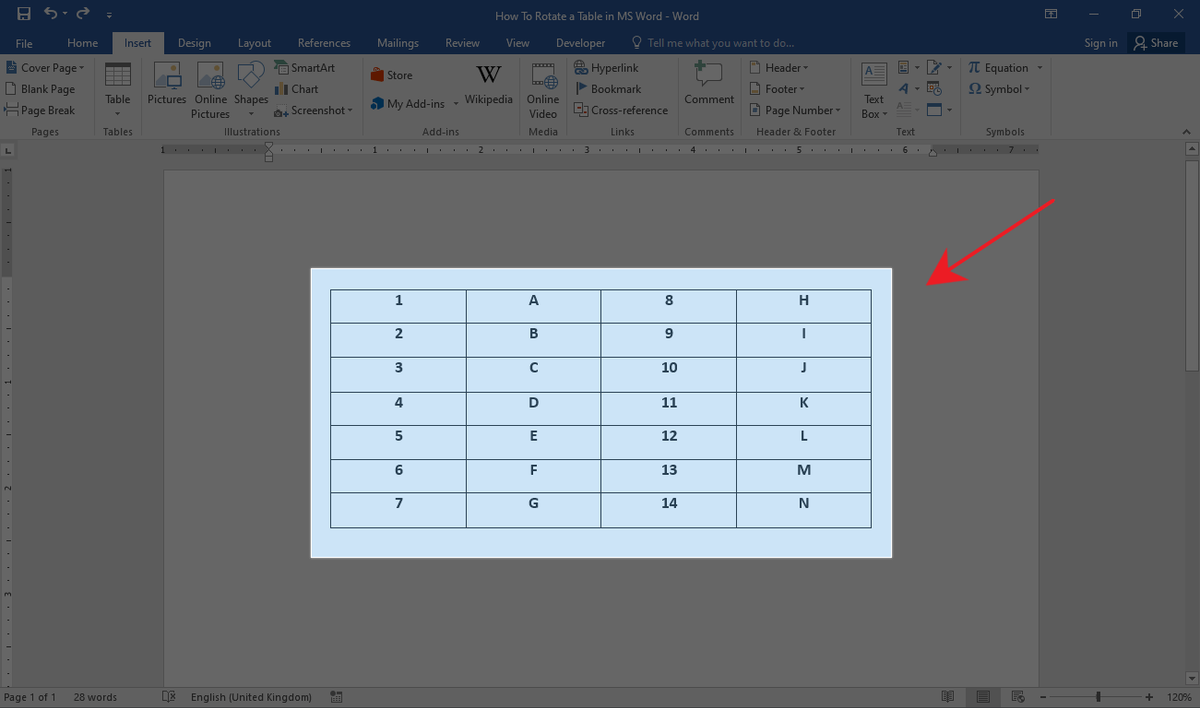Screen dimensions: 1200x708
Task: Open Page Number dropdown
Action: coord(795,110)
